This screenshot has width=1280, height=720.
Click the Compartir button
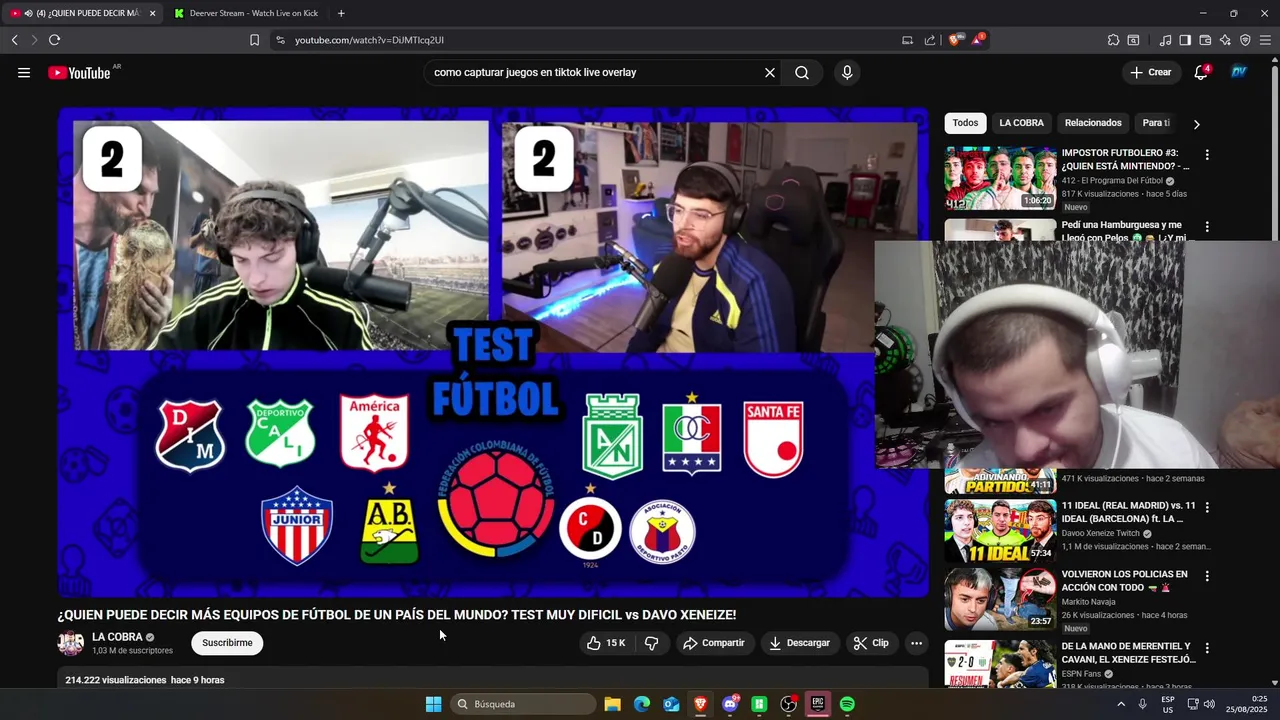click(x=714, y=643)
